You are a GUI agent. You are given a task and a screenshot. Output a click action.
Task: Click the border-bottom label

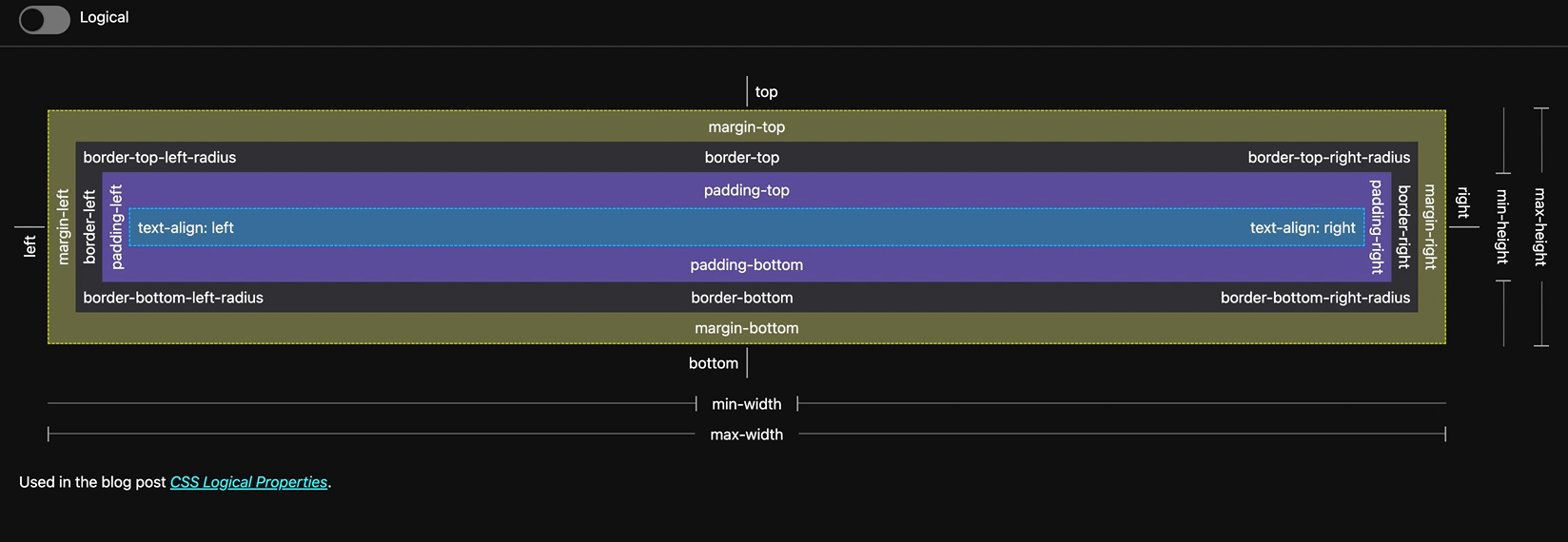(x=741, y=298)
